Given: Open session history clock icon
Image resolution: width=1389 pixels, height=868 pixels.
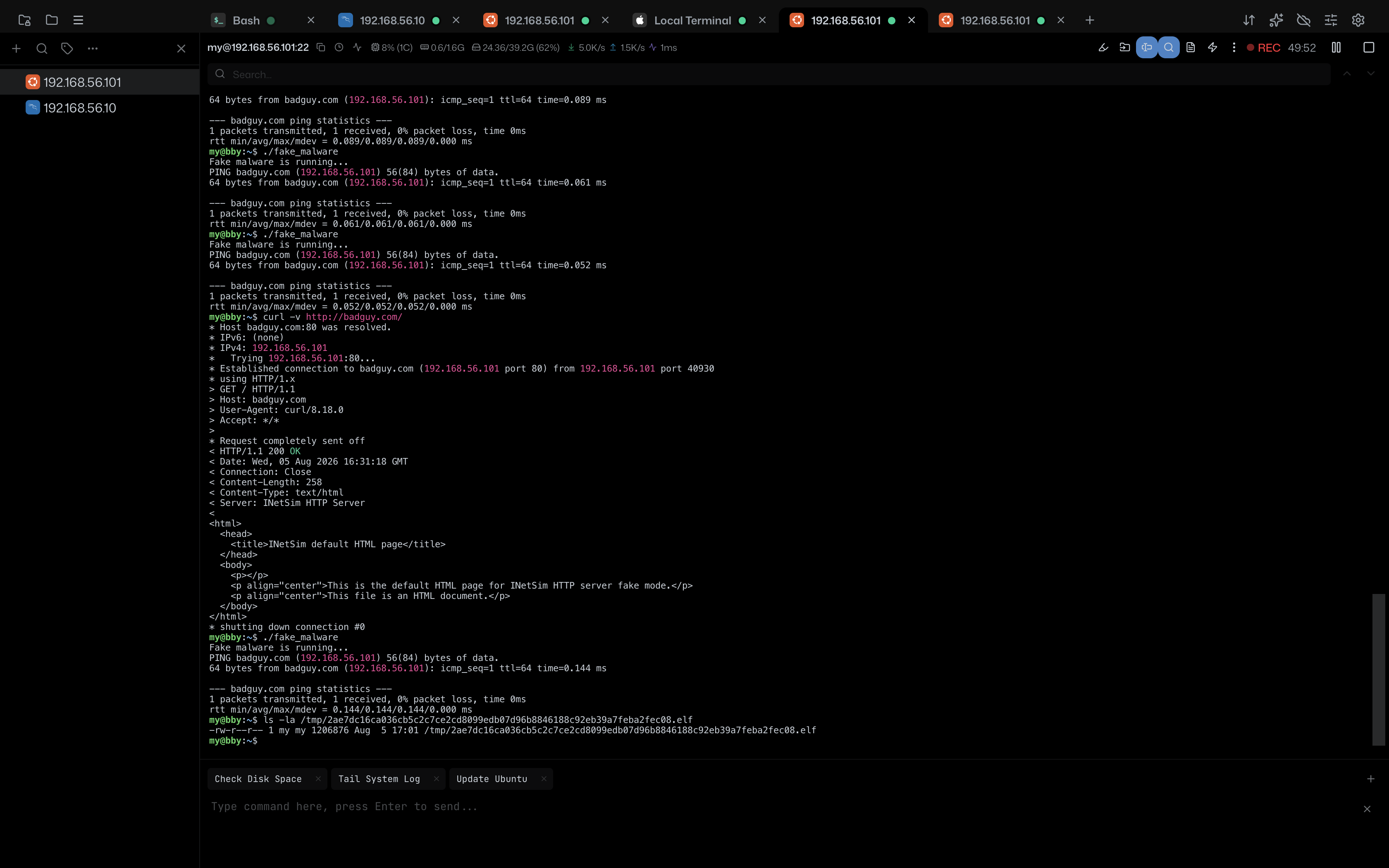Looking at the screenshot, I should pos(339,48).
